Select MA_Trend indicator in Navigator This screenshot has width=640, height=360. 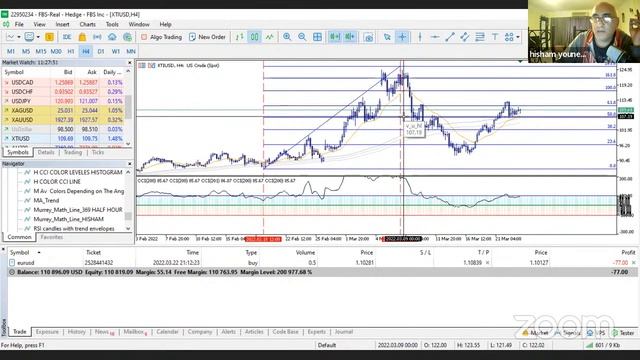[x=46, y=200]
